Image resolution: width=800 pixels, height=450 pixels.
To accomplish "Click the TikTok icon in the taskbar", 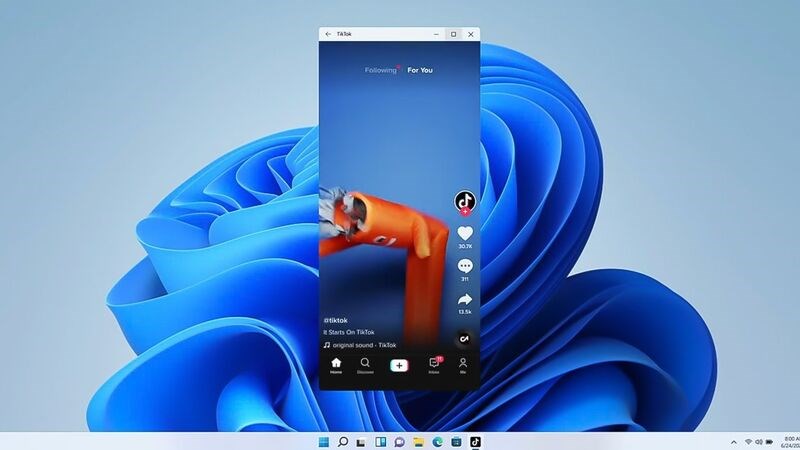I will point(476,441).
